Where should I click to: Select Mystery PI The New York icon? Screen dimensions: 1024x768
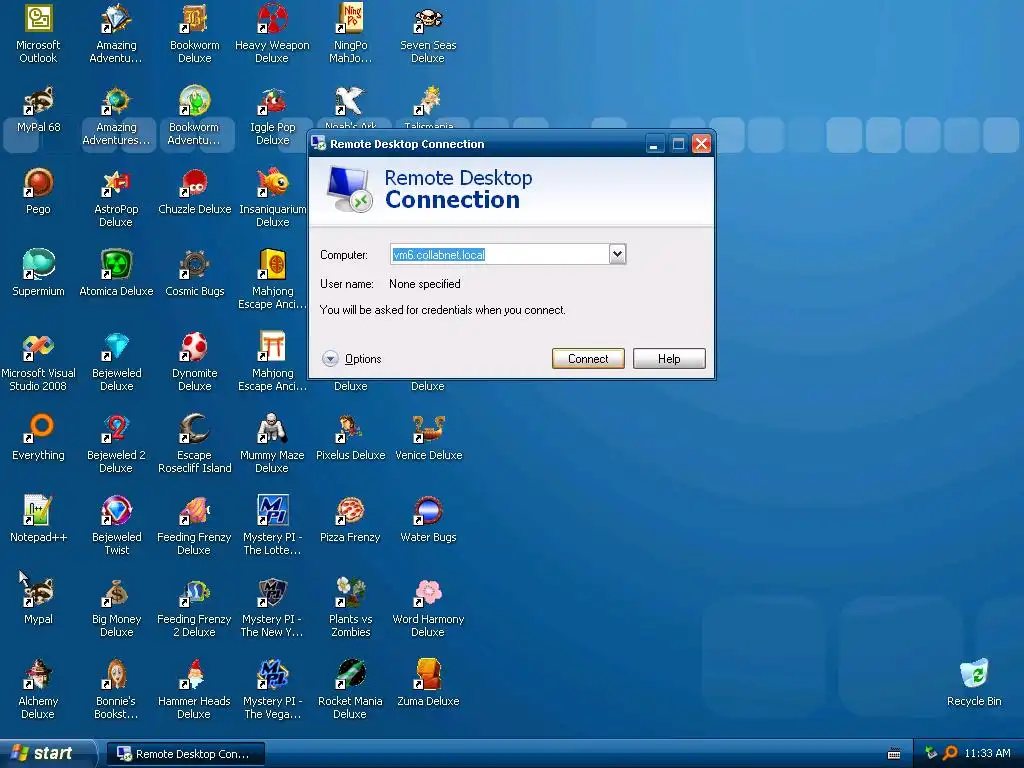click(272, 593)
